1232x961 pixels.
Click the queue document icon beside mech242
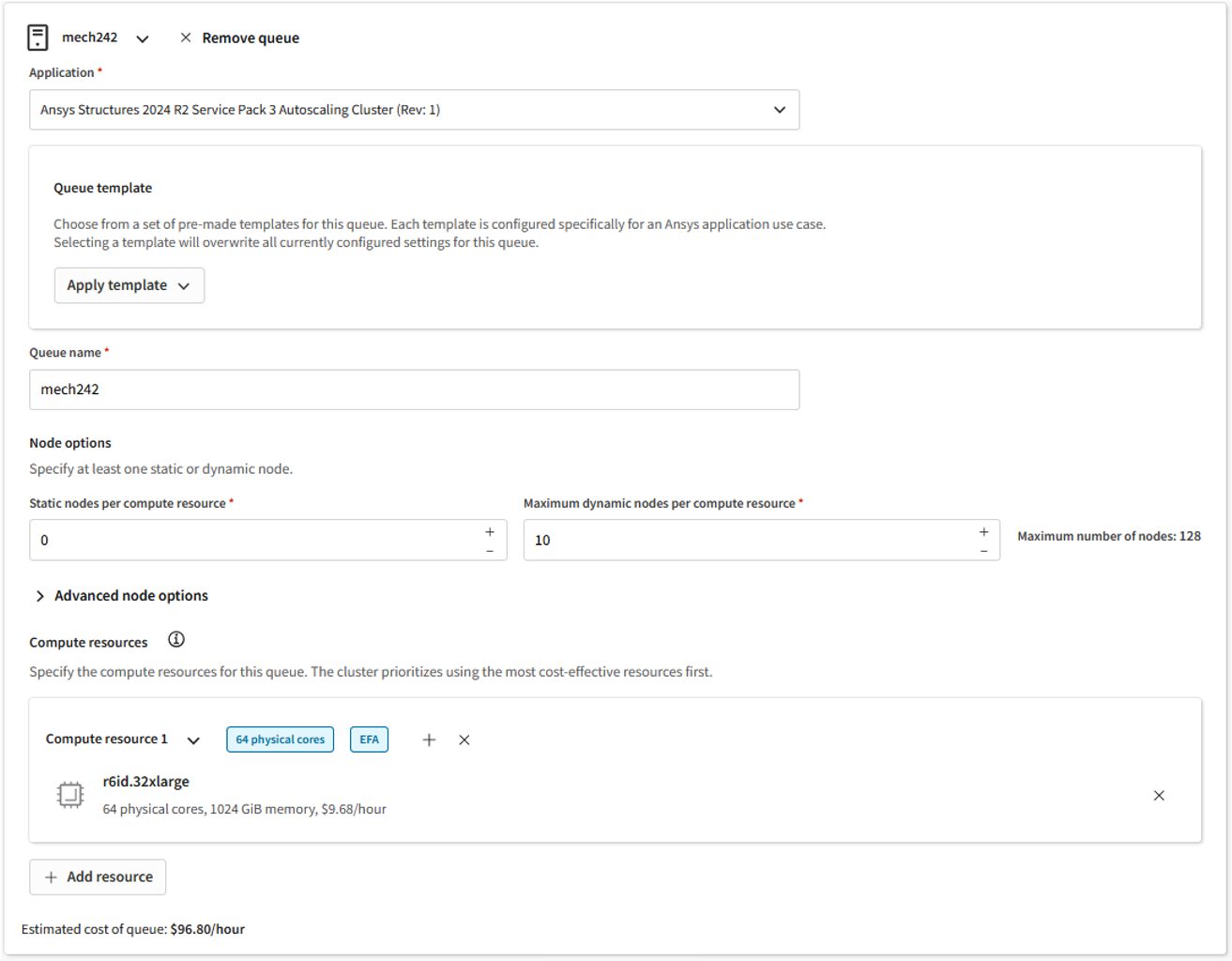[x=37, y=37]
